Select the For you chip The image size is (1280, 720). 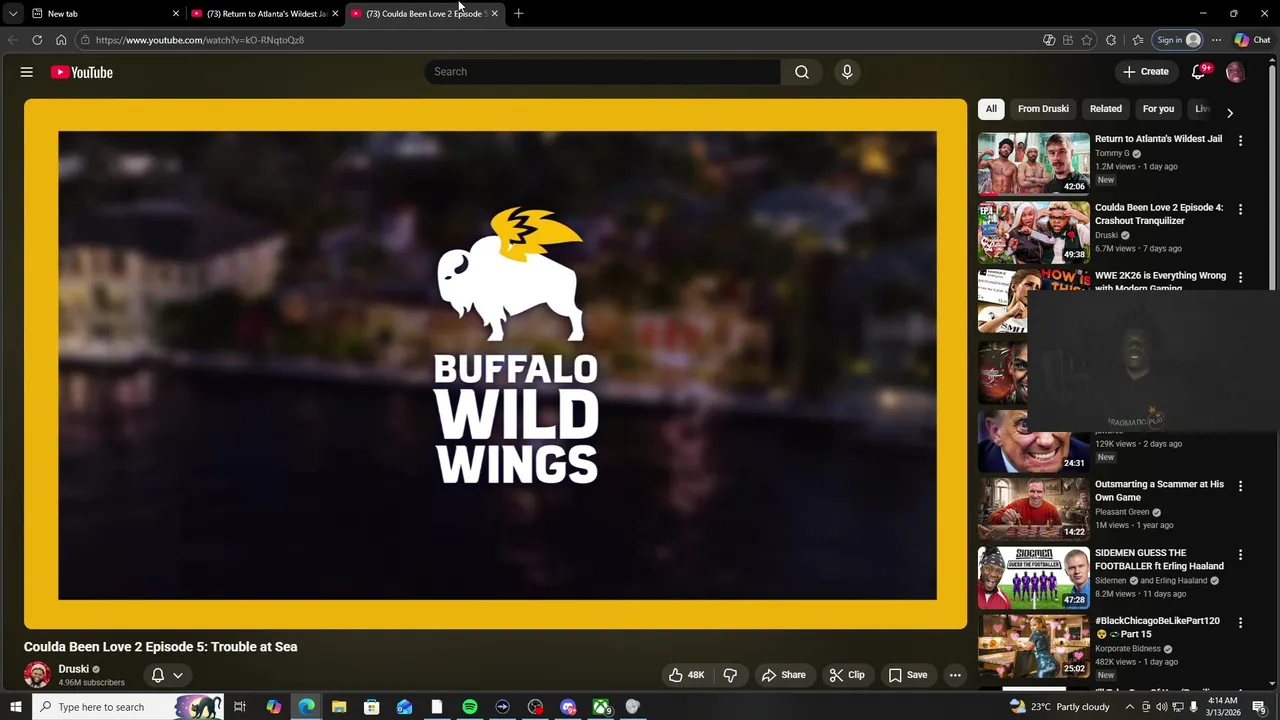(x=1158, y=109)
